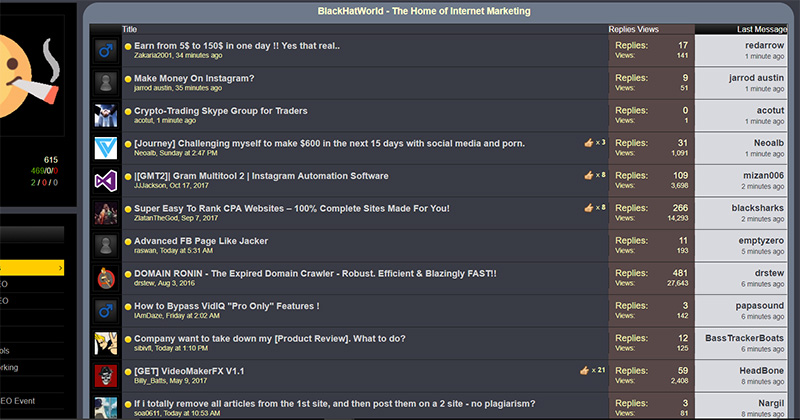
Task: Click thread starter name ZlatanTheGod
Action: 156,218
